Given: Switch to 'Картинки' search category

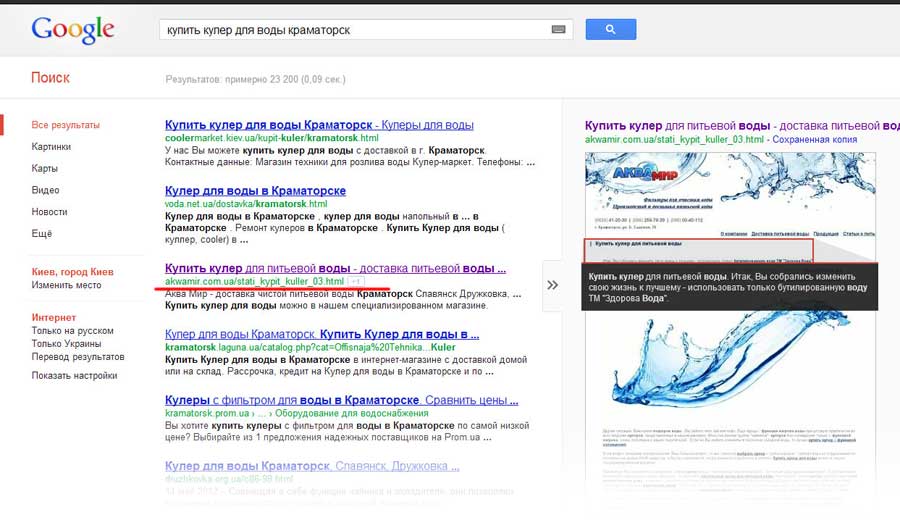Looking at the screenshot, I should [51, 146].
